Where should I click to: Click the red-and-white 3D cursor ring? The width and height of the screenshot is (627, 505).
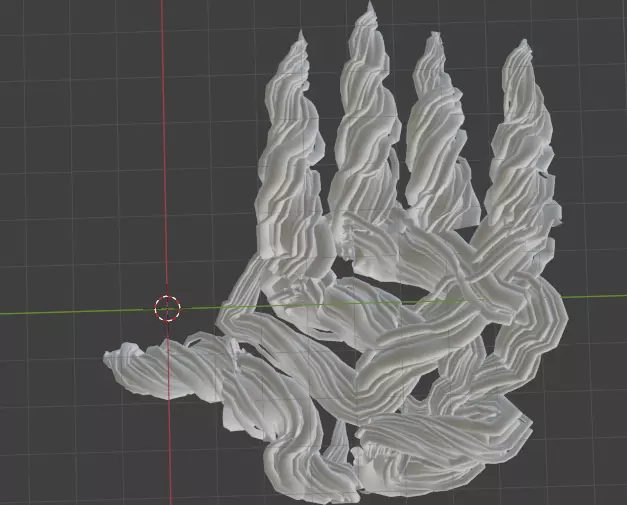point(168,308)
